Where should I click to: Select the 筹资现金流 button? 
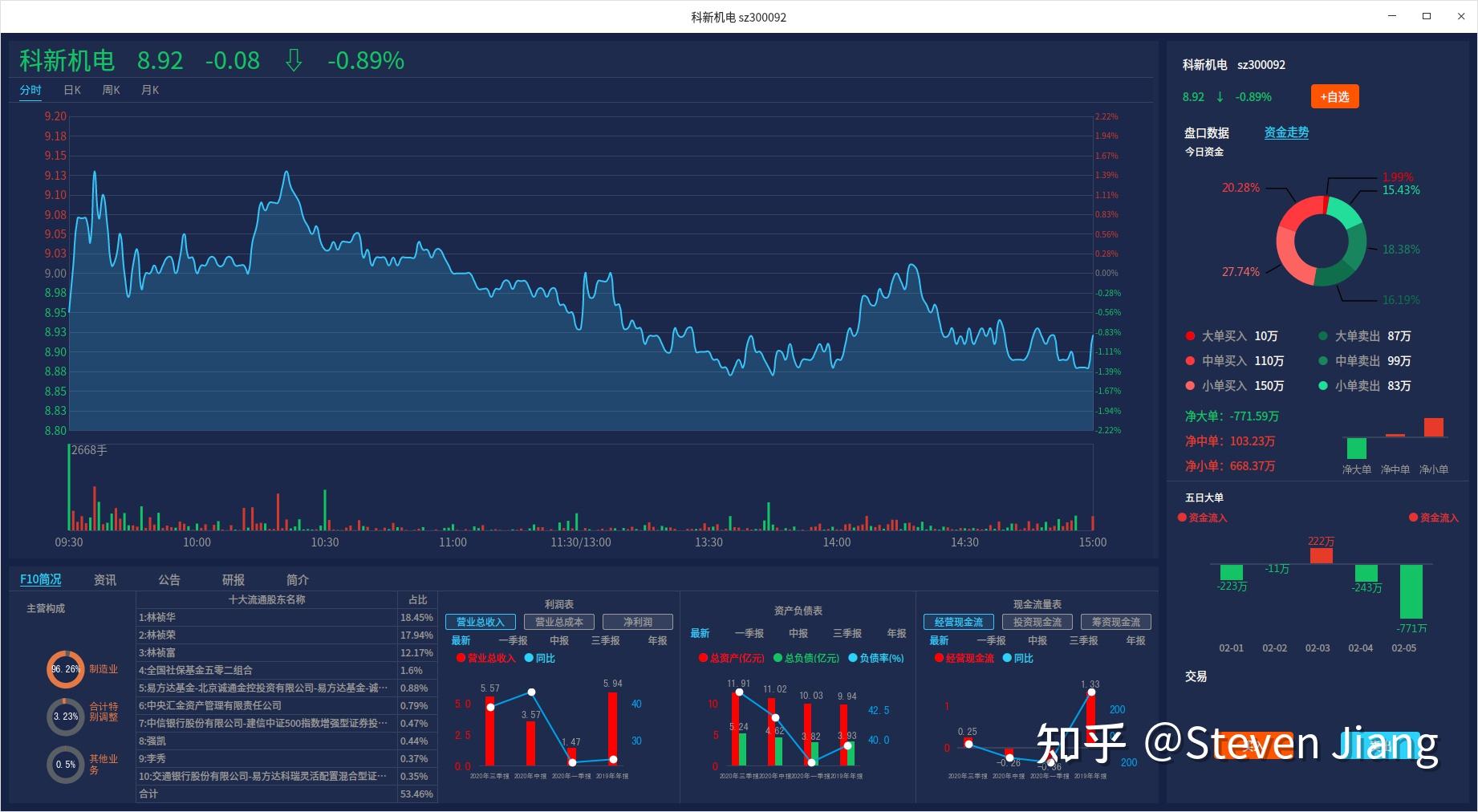[1115, 622]
